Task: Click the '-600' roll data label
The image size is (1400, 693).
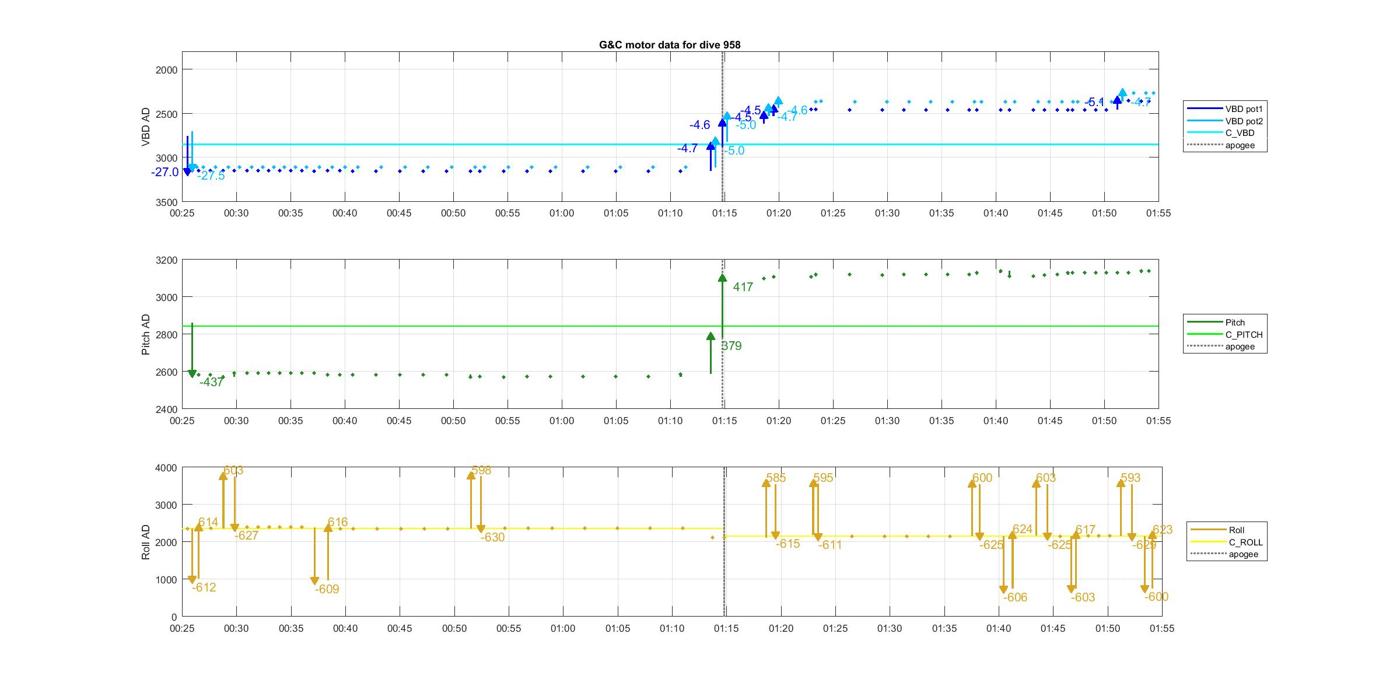Action: (x=1156, y=597)
